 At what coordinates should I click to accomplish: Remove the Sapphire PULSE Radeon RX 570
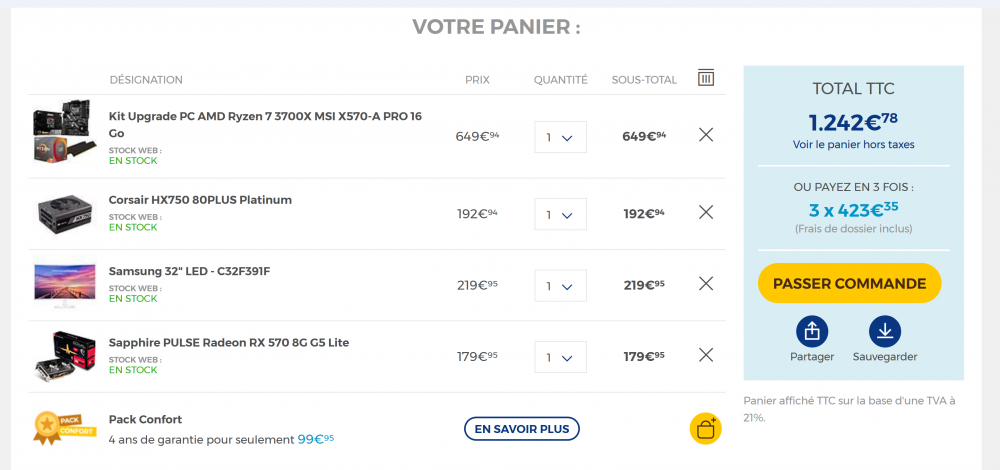click(706, 355)
